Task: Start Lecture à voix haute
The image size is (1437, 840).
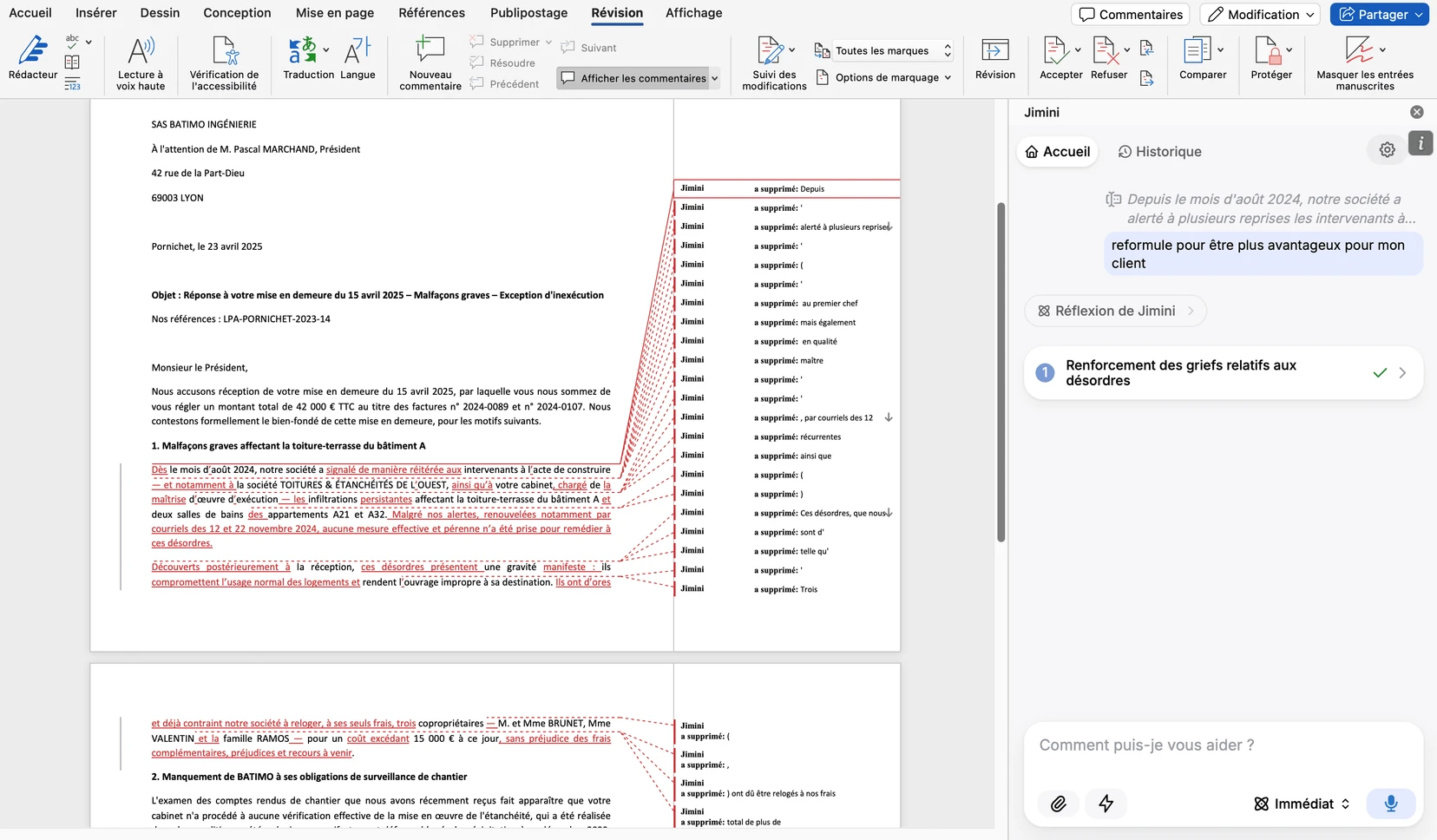Action: [141, 62]
